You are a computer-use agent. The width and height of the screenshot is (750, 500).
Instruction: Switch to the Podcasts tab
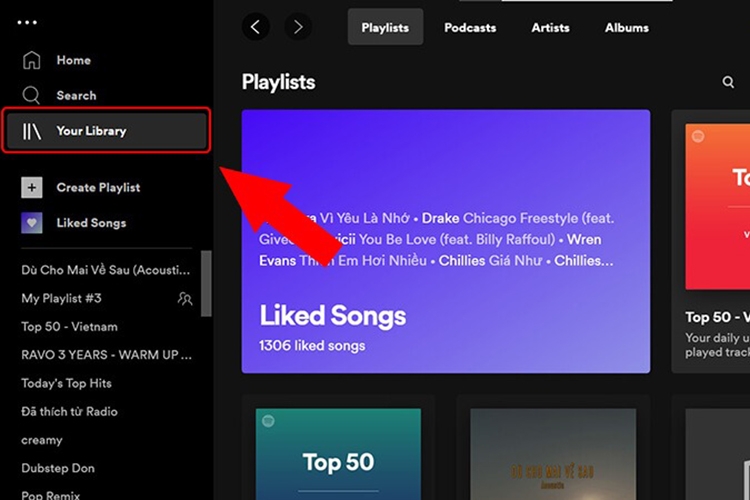[470, 27]
